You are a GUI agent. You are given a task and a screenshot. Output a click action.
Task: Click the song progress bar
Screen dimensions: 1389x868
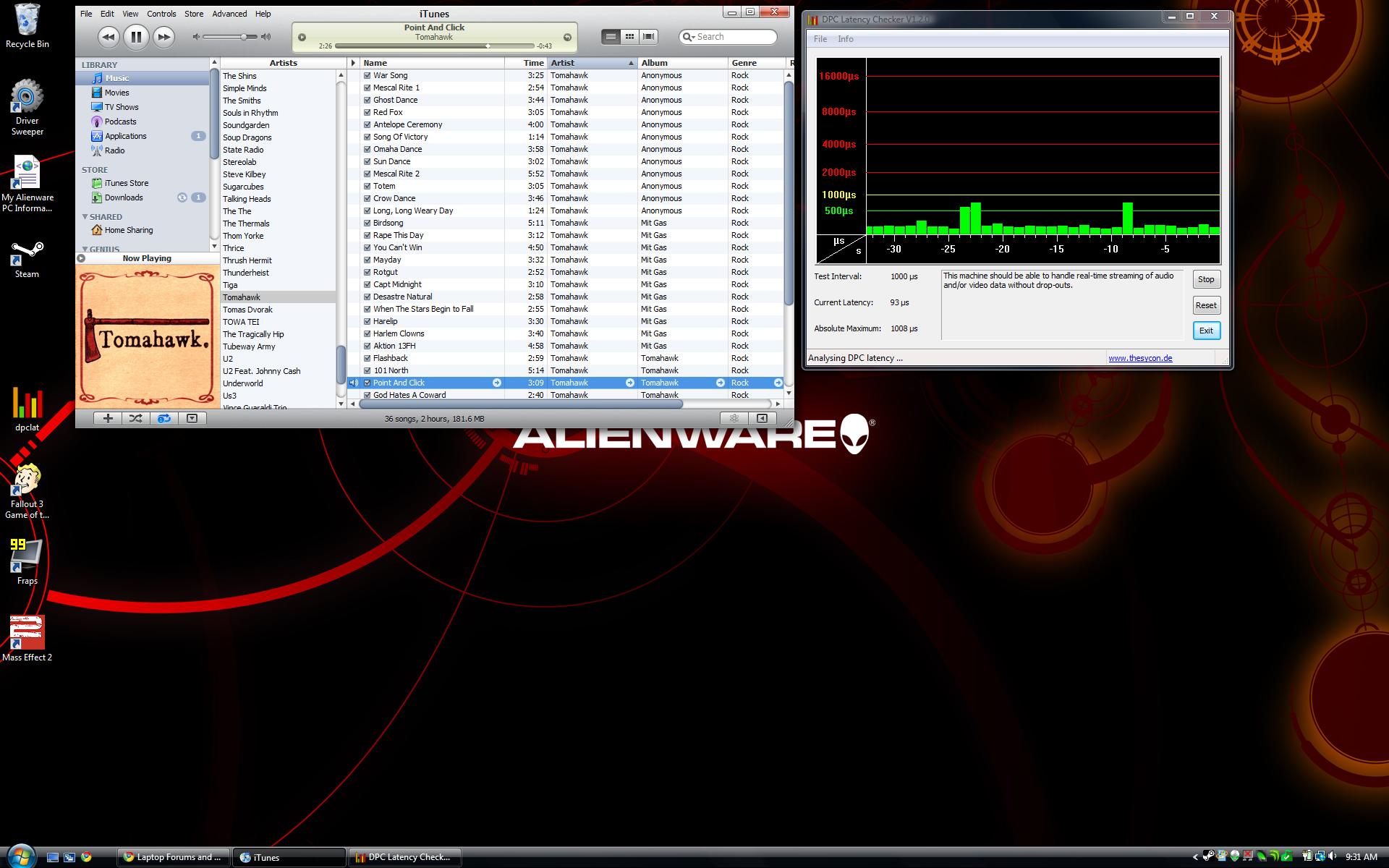click(434, 46)
